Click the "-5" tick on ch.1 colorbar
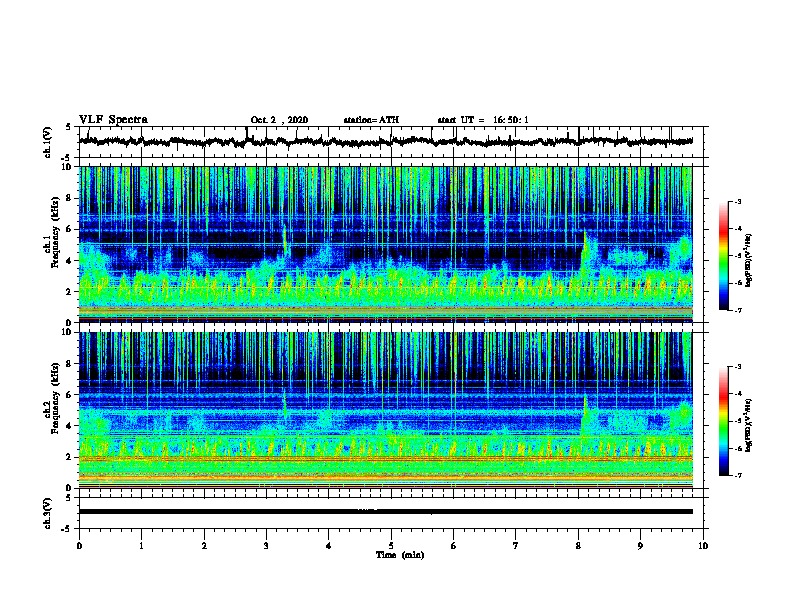 [x=737, y=256]
